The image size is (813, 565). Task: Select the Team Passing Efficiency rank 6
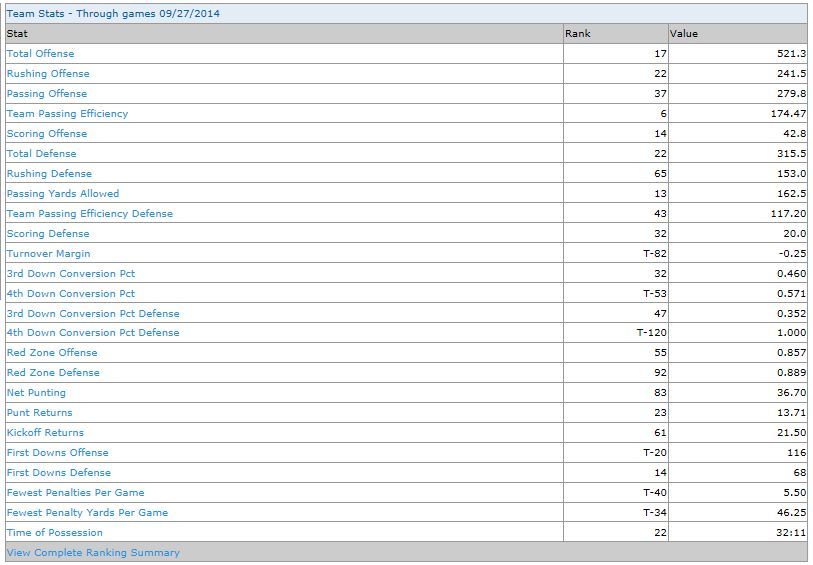coord(664,114)
